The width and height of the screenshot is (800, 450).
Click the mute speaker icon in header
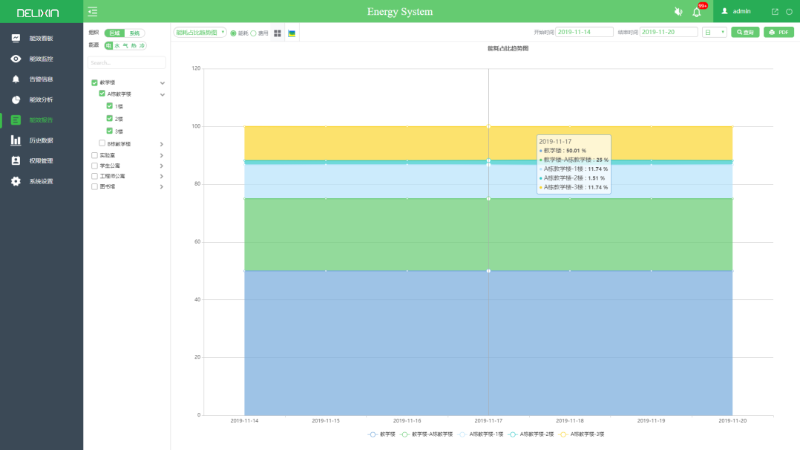coord(679,11)
